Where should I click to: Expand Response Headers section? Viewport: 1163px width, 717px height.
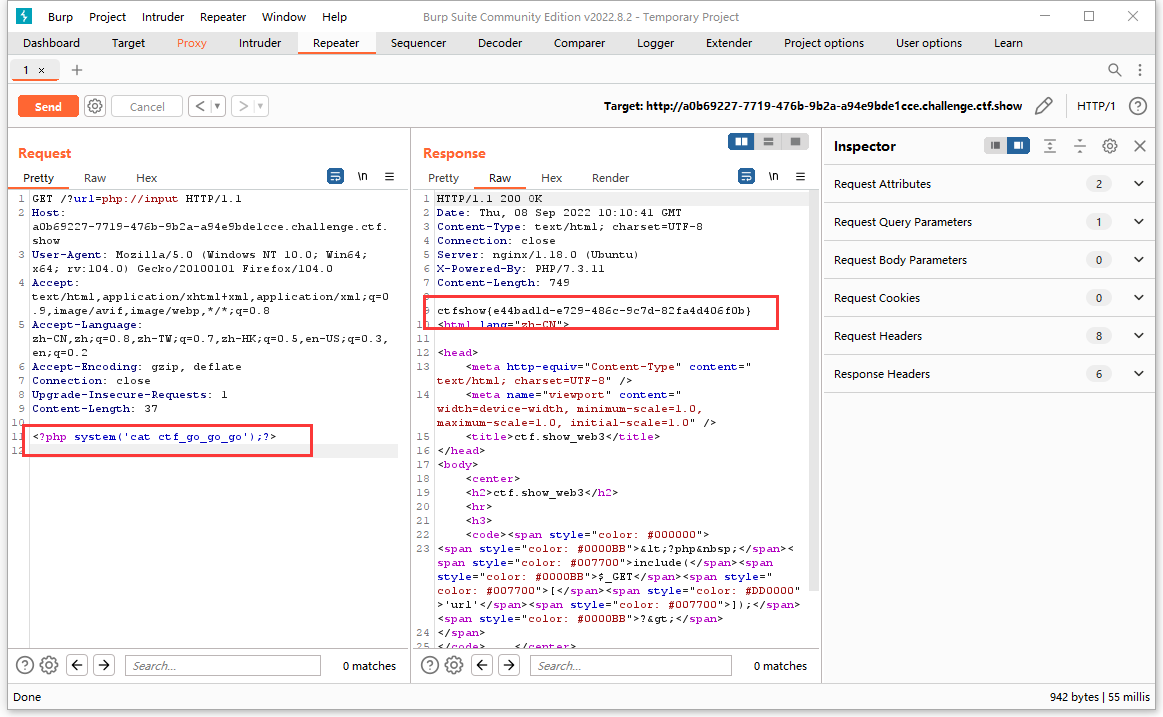[1139, 374]
